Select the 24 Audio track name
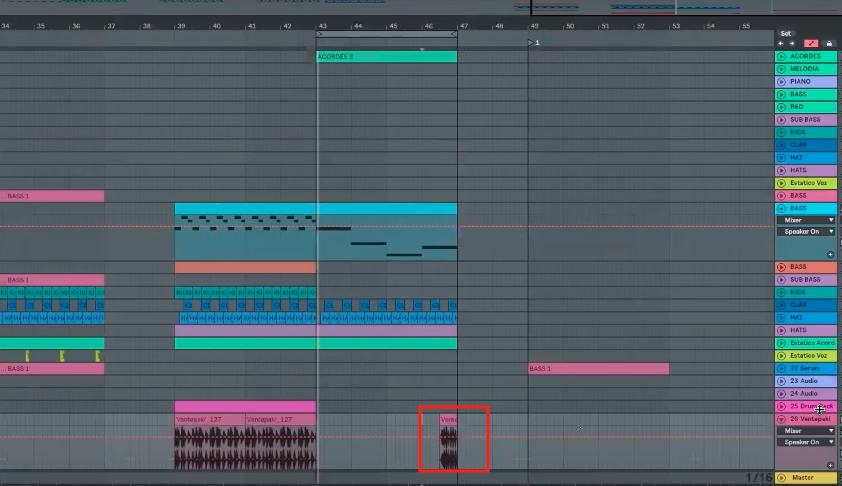This screenshot has height=486, width=842. pyautogui.click(x=804, y=394)
